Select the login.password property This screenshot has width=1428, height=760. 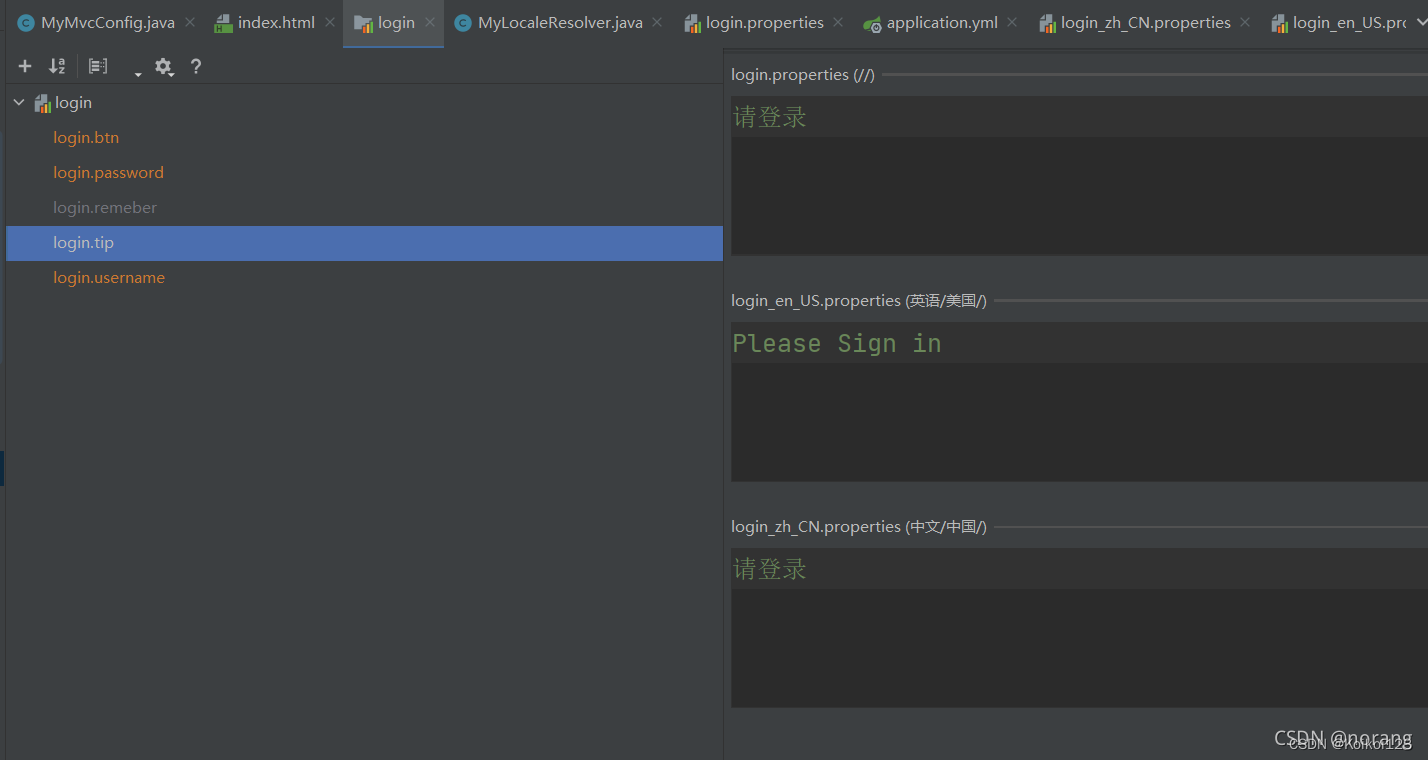(108, 172)
